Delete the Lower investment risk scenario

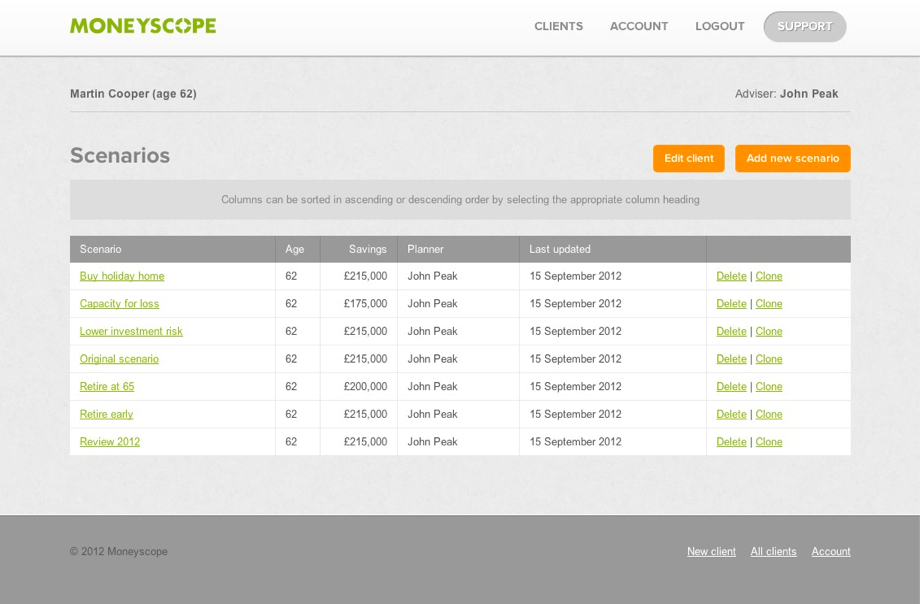[x=731, y=331]
